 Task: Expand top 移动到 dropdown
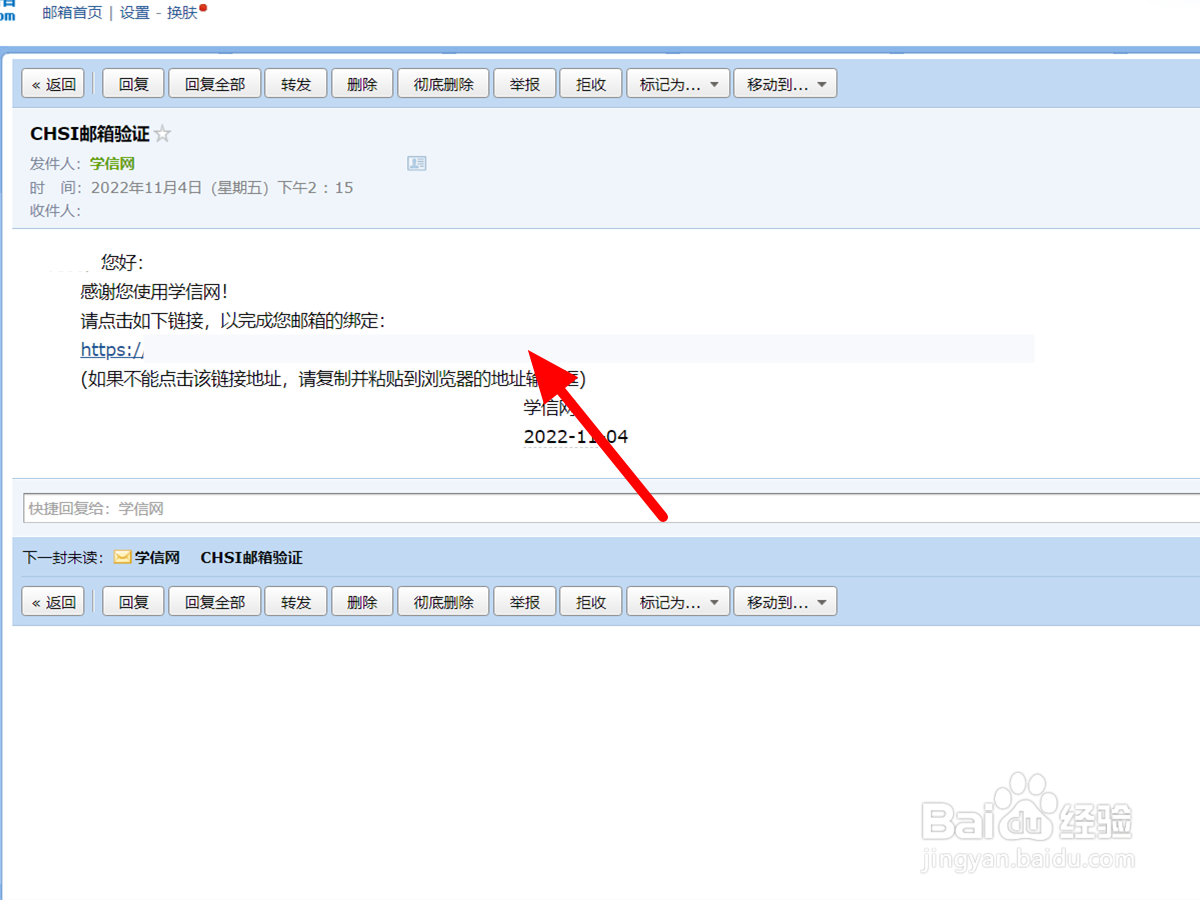pyautogui.click(x=785, y=85)
